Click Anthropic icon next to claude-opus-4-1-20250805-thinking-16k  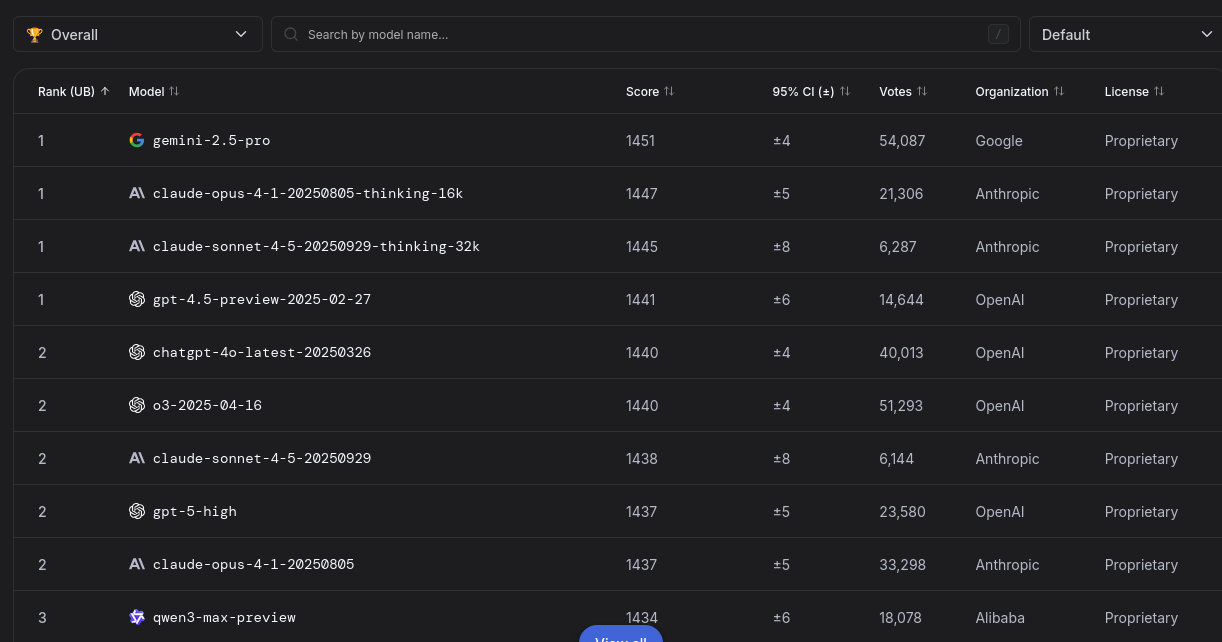tap(137, 193)
